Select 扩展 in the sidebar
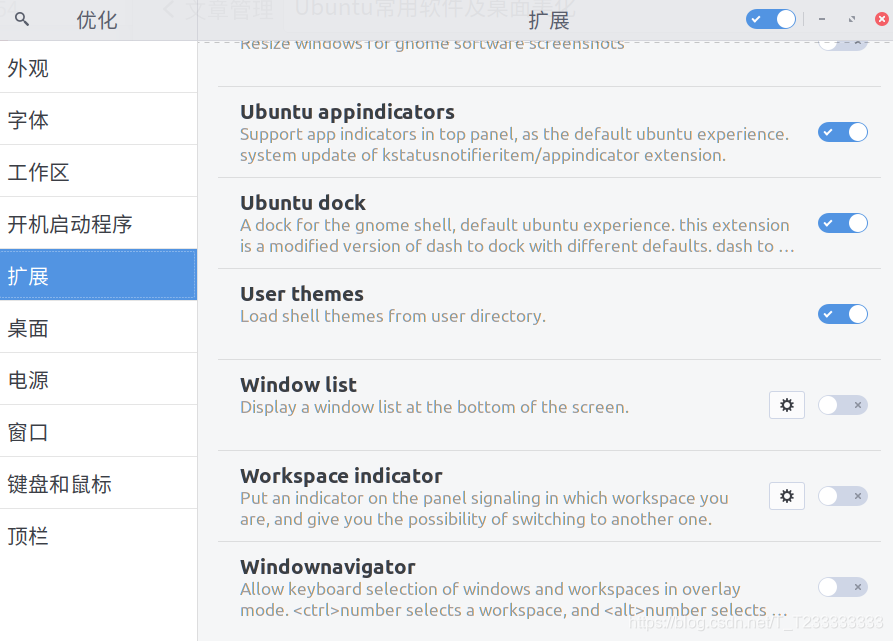Screen dimensions: 893x641 [99, 275]
